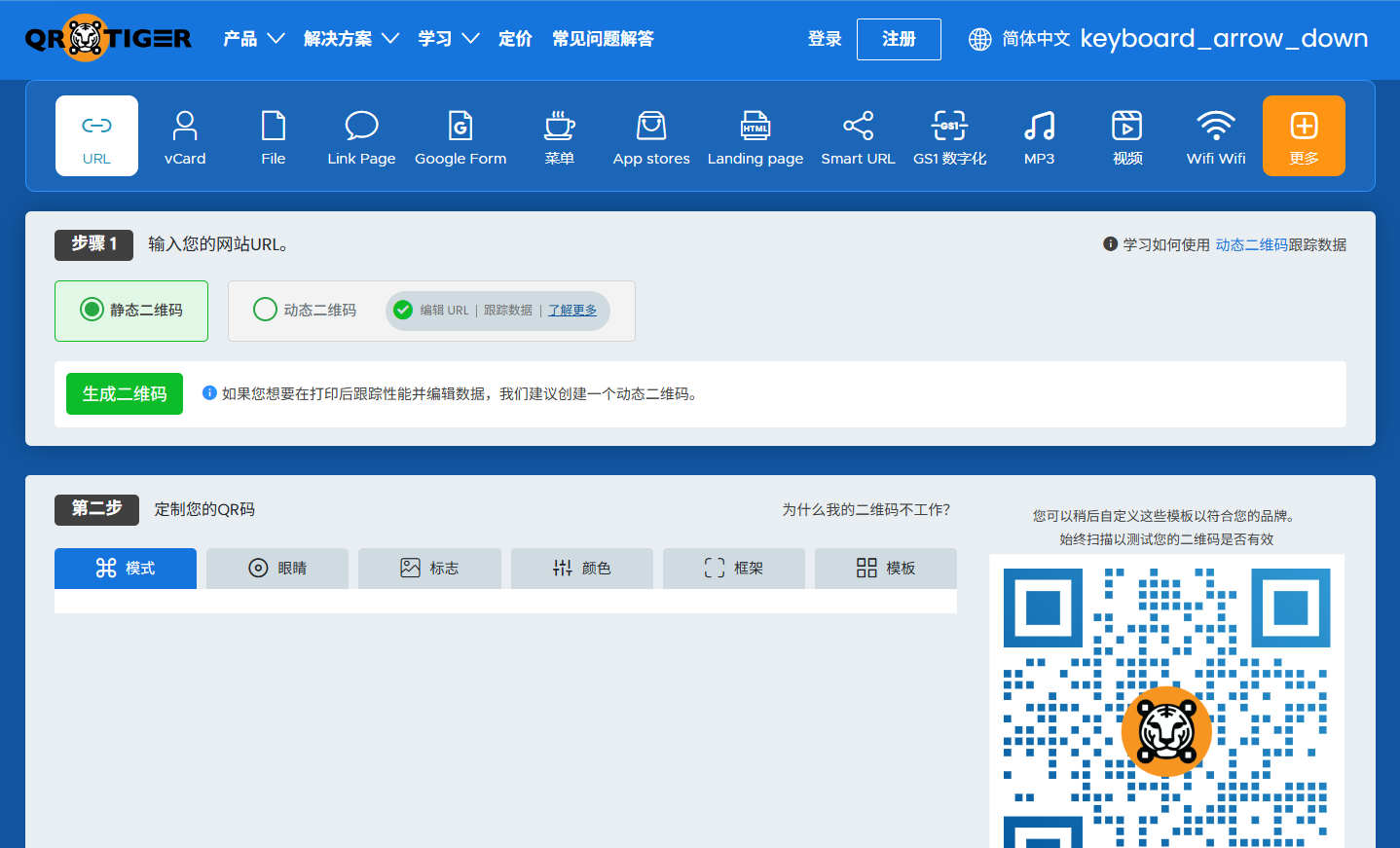Viewport: 1400px width, 848px height.
Task: Choose the MP3 QR type
Action: click(x=1039, y=136)
